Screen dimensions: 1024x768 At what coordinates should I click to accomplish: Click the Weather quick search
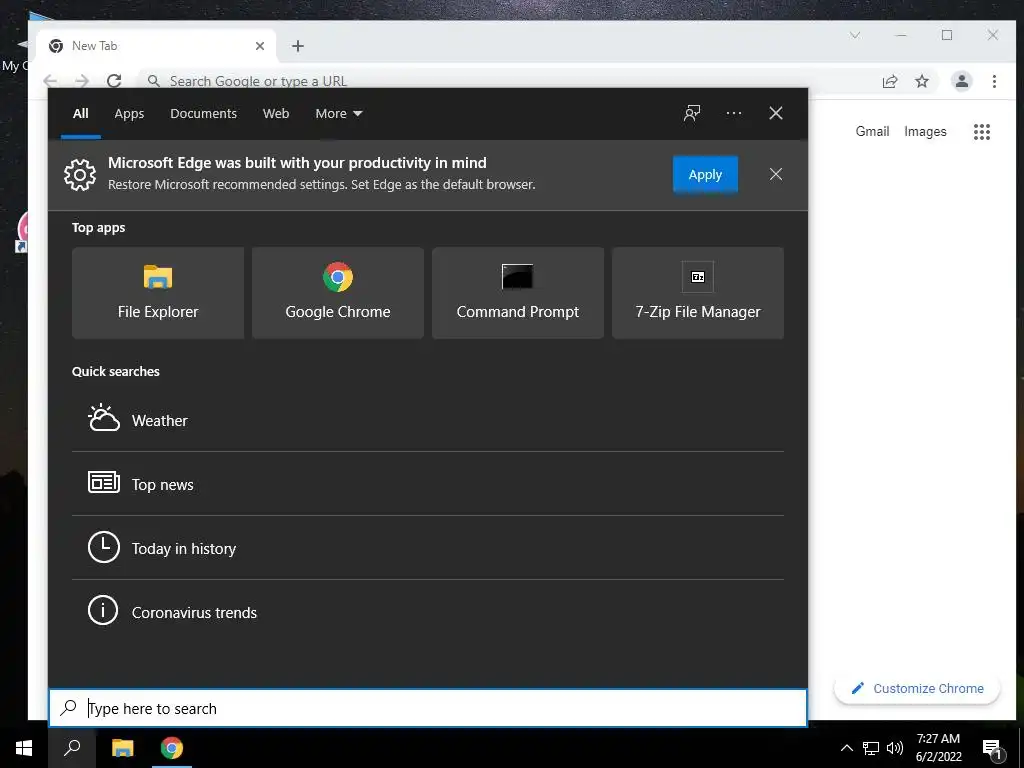click(x=428, y=420)
